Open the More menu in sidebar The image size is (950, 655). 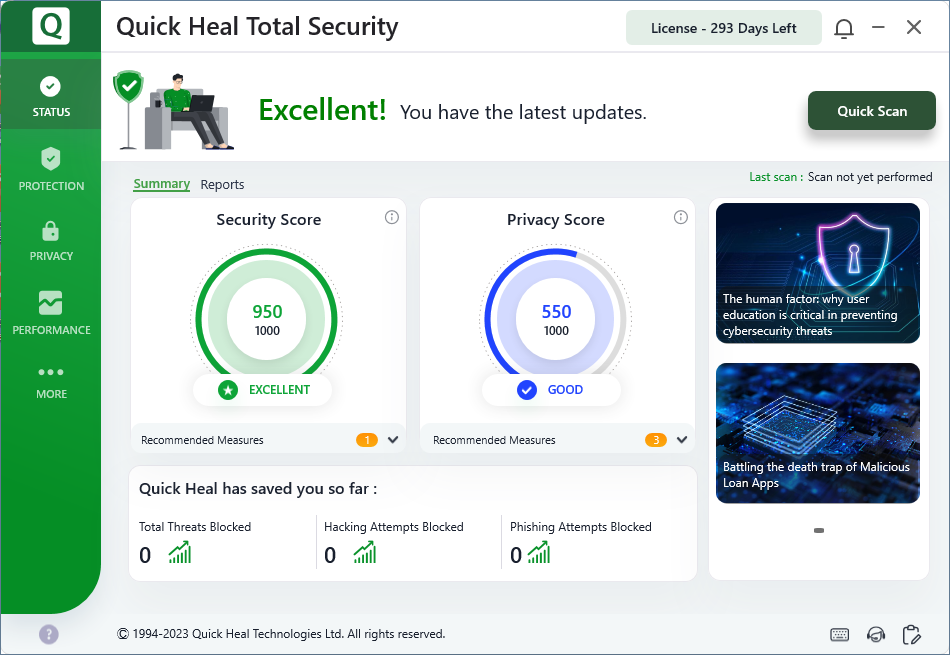point(51,381)
